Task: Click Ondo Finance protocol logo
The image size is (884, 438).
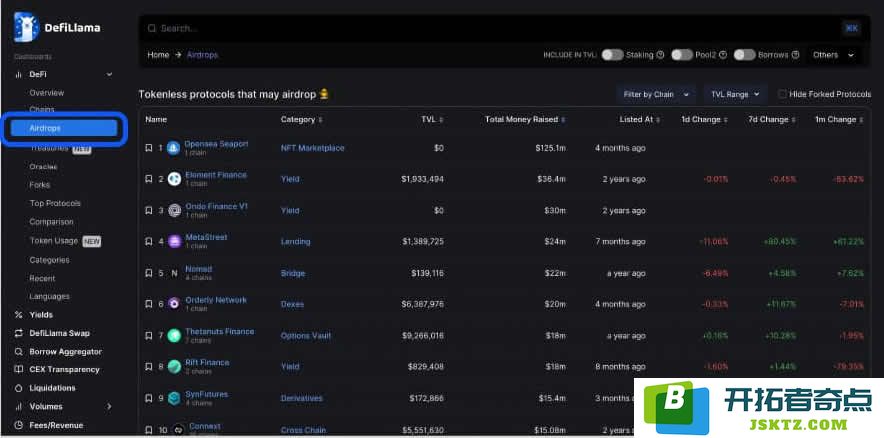Action: tap(174, 210)
